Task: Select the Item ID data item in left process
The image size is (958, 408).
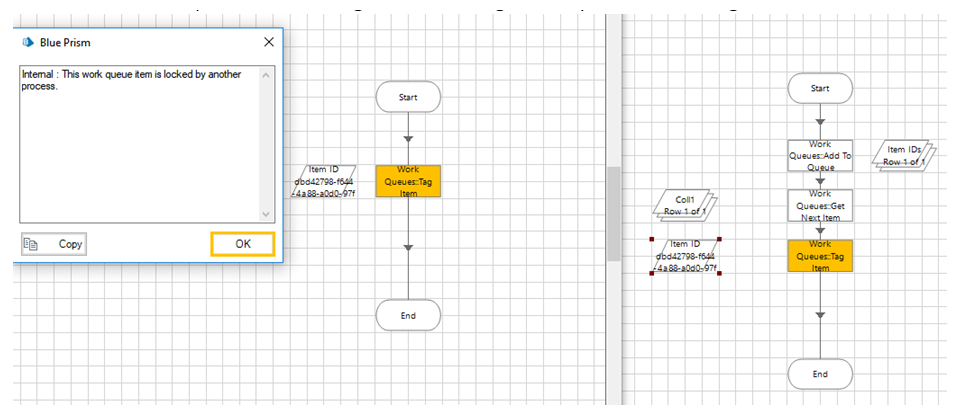Action: tap(324, 181)
